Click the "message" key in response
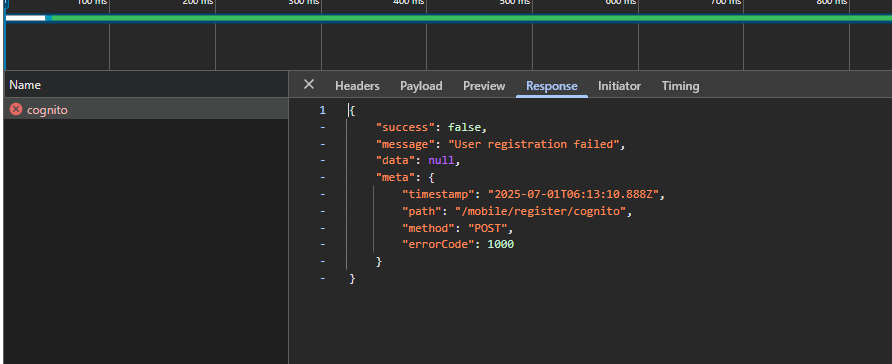Image resolution: width=892 pixels, height=364 pixels. click(405, 144)
